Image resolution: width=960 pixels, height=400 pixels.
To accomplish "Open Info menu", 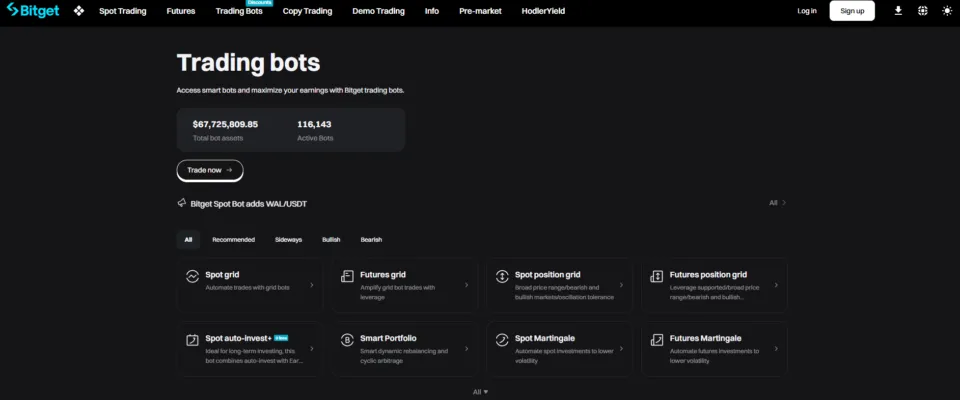I will point(432,11).
